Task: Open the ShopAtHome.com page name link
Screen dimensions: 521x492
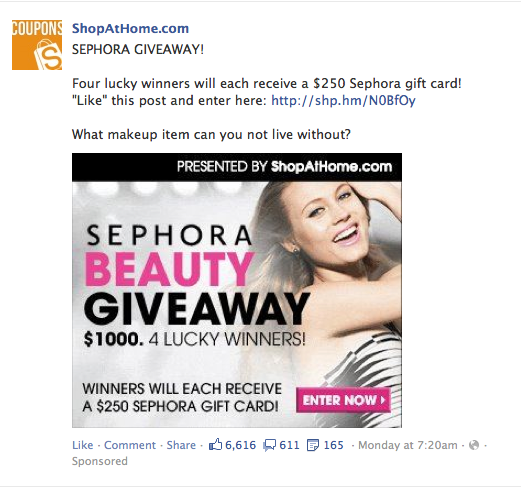Action: point(130,28)
